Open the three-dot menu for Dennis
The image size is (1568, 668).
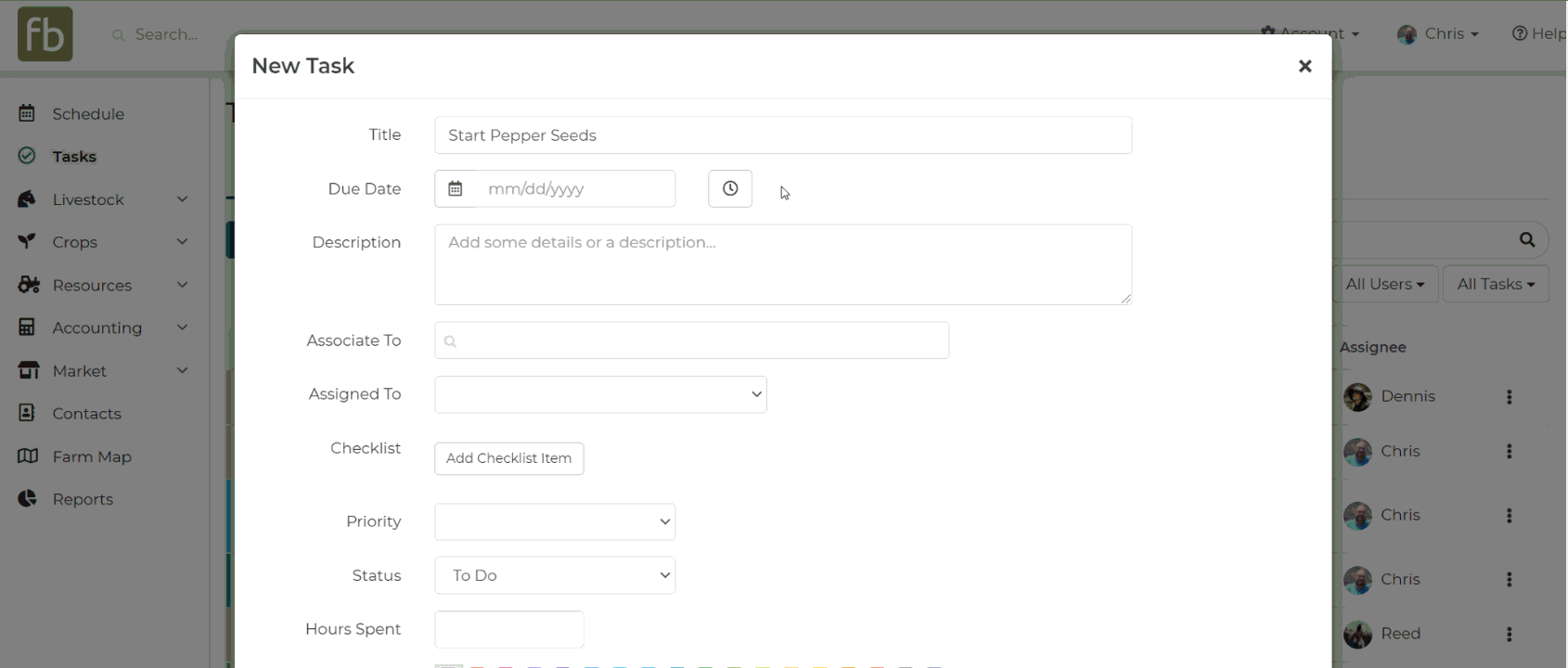point(1509,397)
